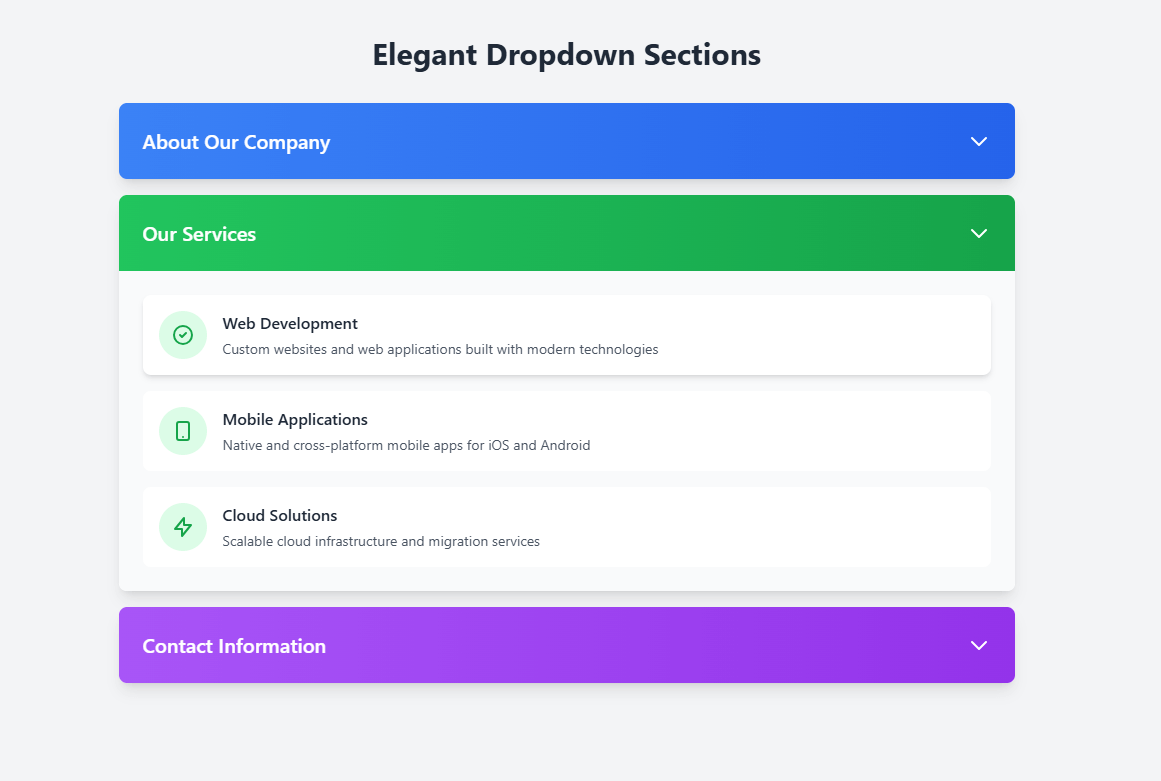Select the Web Development heading

[x=290, y=324]
